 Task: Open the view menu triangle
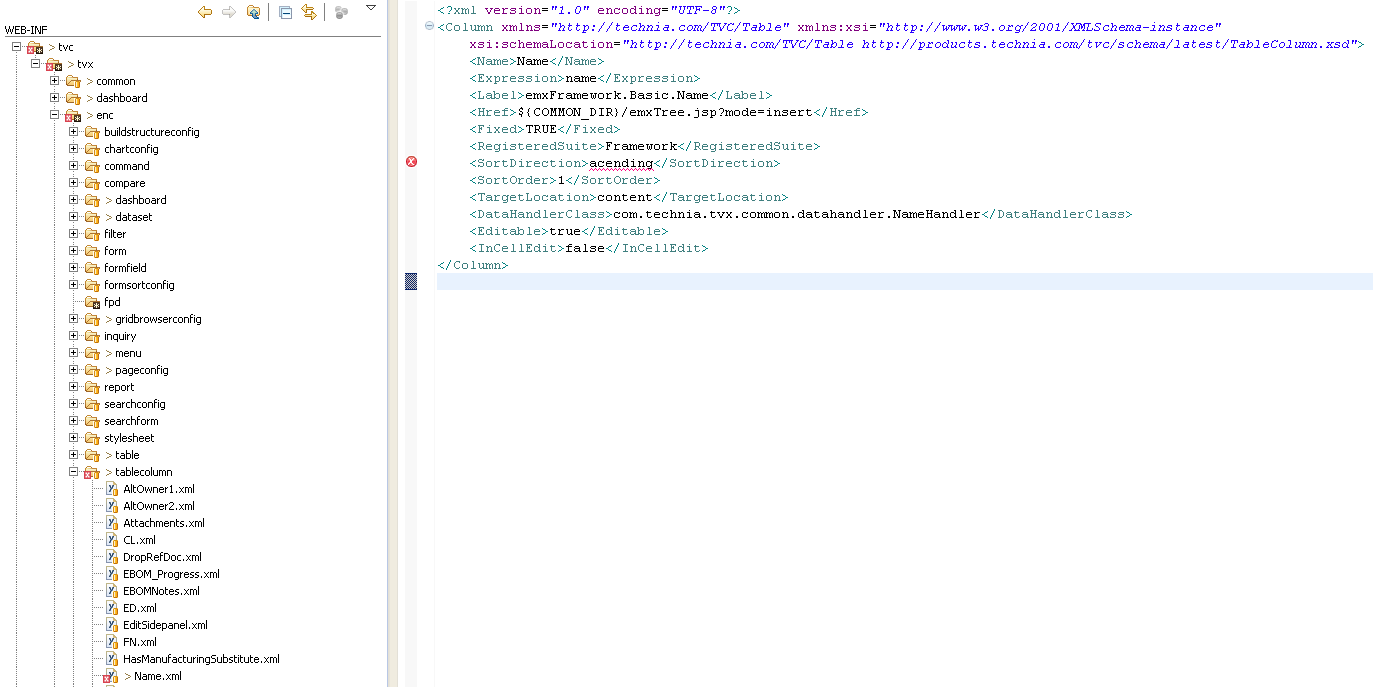pos(370,8)
